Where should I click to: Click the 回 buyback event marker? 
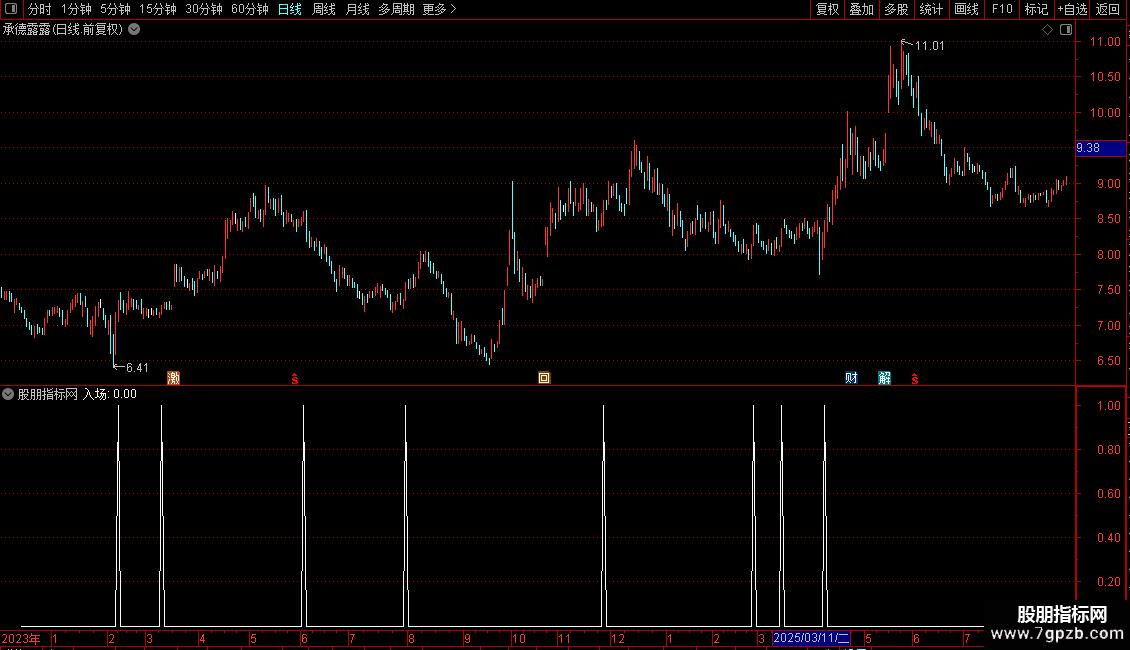(544, 378)
